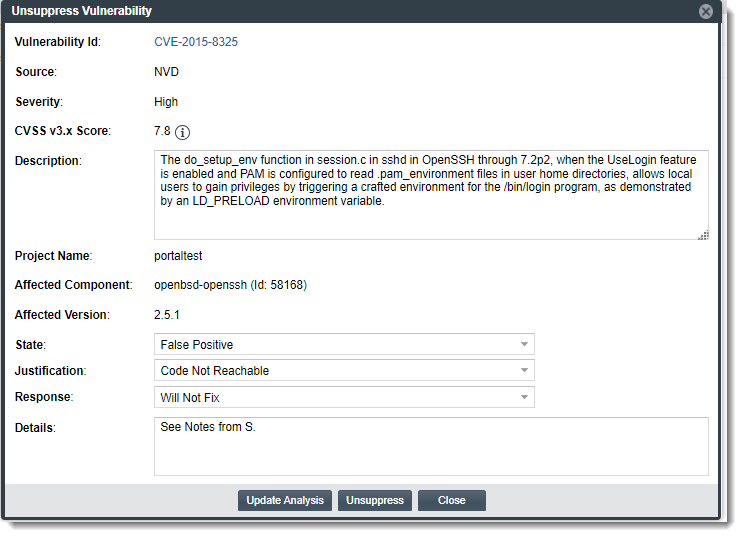
Task: Open the CVE-2015-8325 vulnerability link
Action: 196,42
